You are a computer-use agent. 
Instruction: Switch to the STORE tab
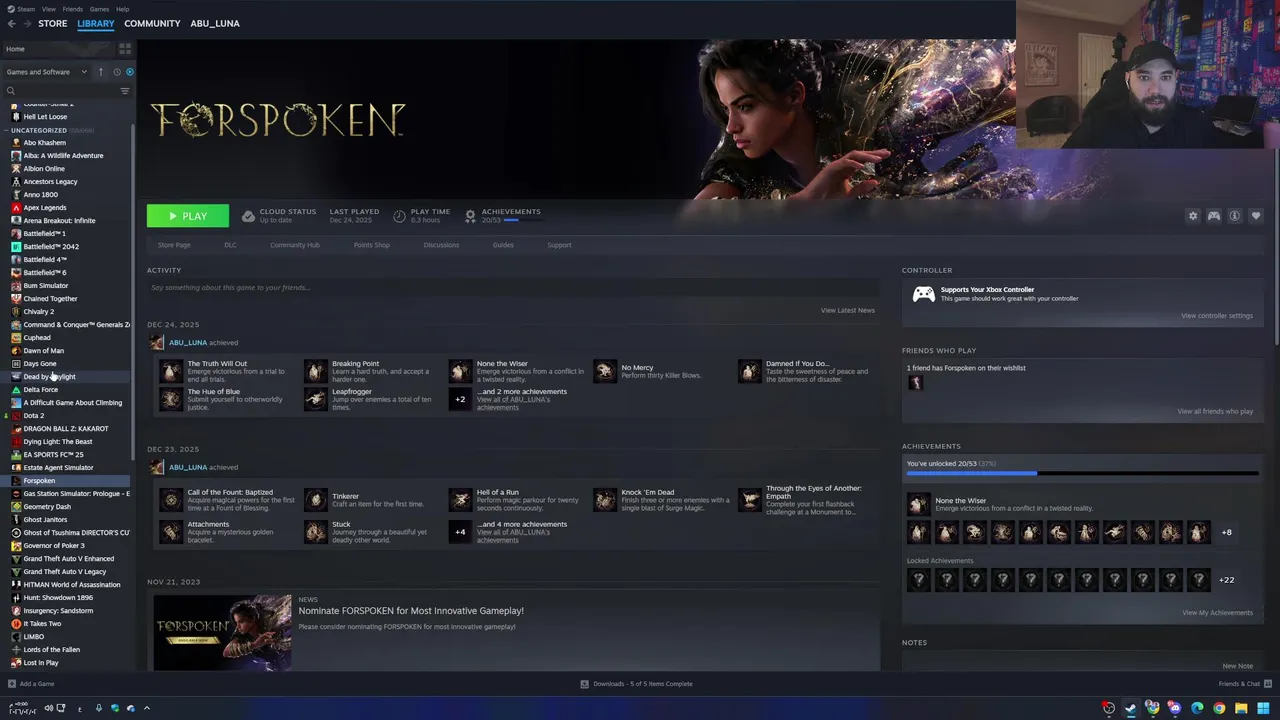(x=53, y=23)
